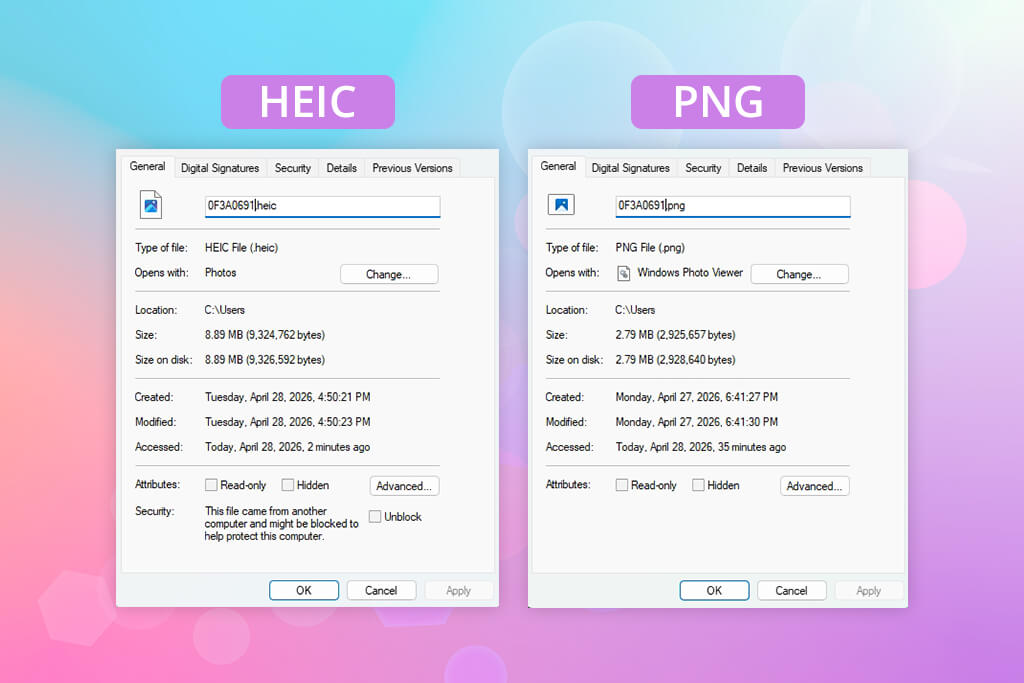1024x683 pixels.
Task: Click the HEIC modified date 4:50:23 PM
Action: pyautogui.click(x=288, y=422)
